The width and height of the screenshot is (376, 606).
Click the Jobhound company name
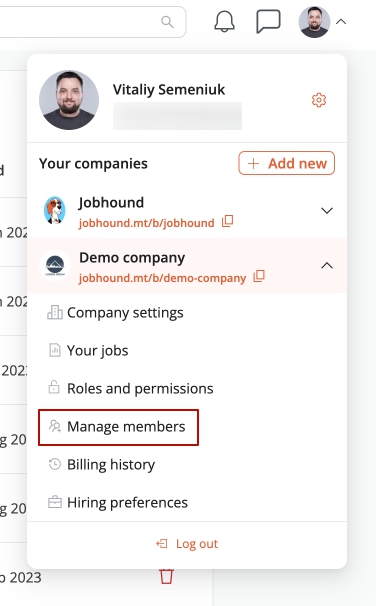point(111,203)
